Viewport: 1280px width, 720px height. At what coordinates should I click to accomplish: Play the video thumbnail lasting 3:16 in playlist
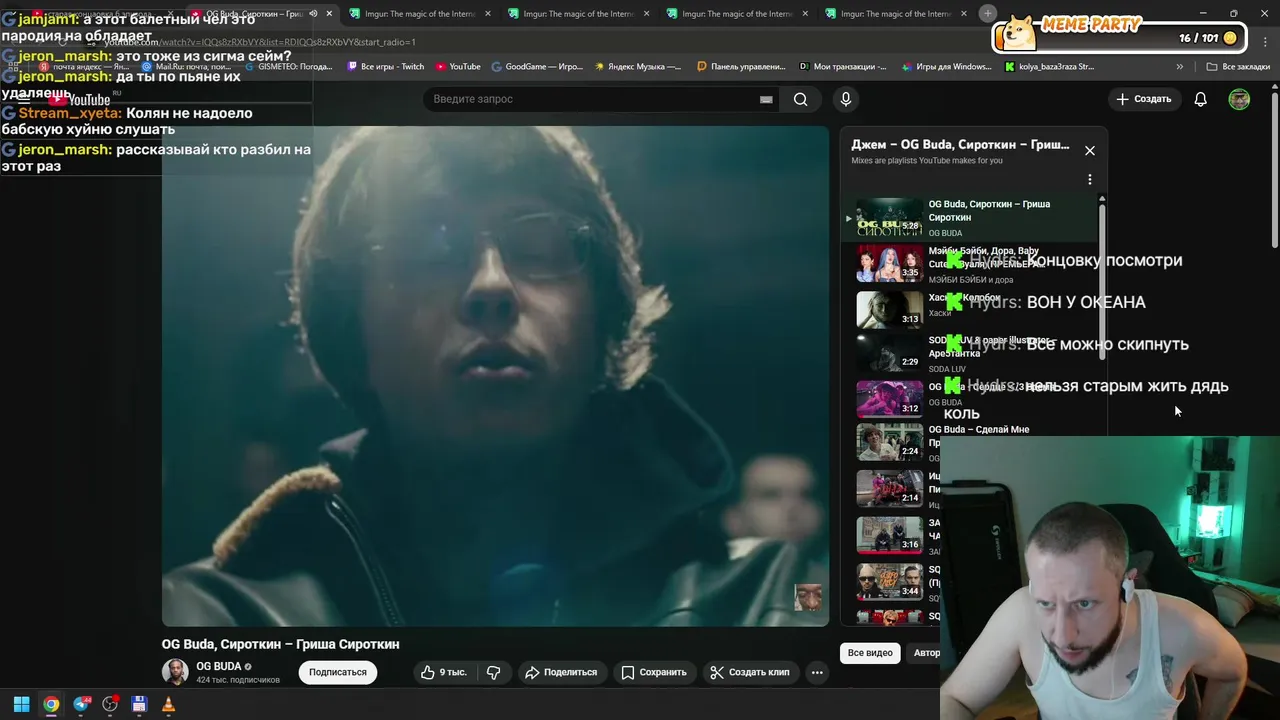tap(889, 535)
